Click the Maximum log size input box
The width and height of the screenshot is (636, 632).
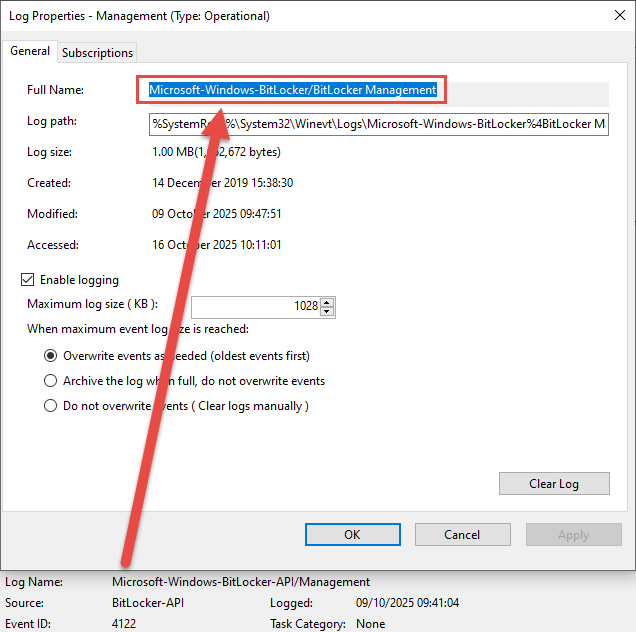point(256,306)
